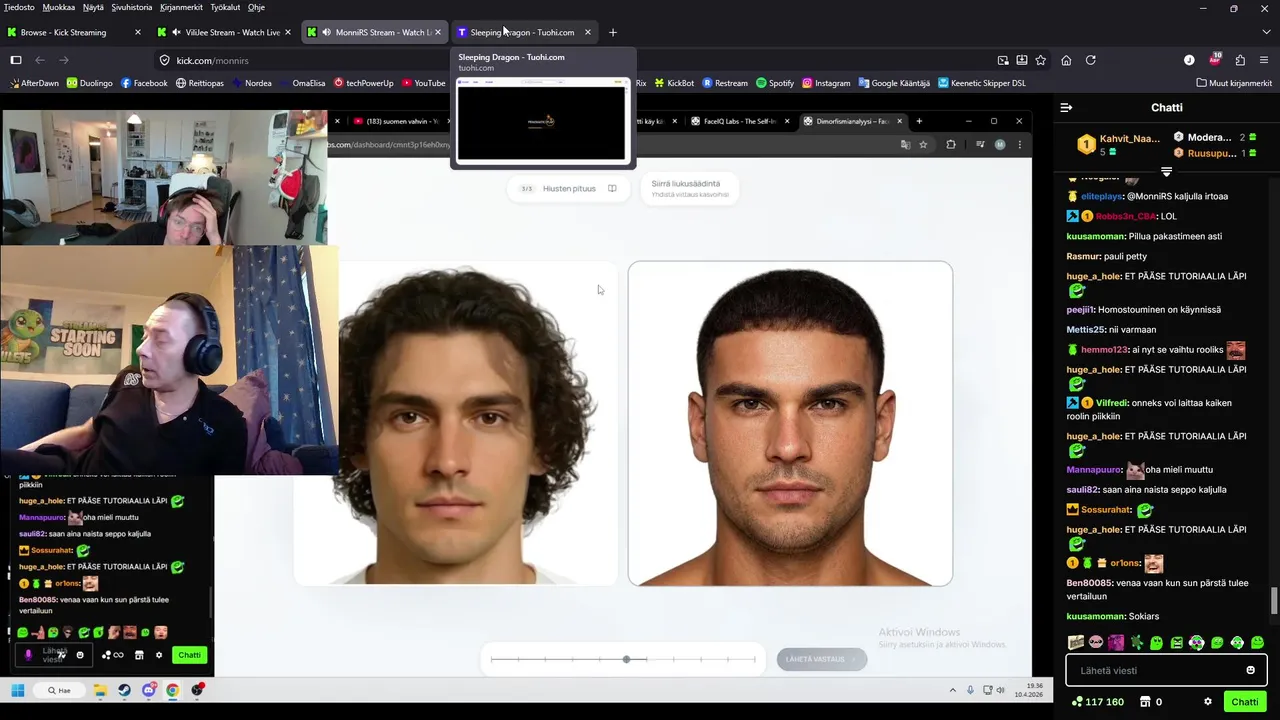Click the picture-in-picture icon in address bar
Screen dimensions: 1280x720
[1003, 60]
